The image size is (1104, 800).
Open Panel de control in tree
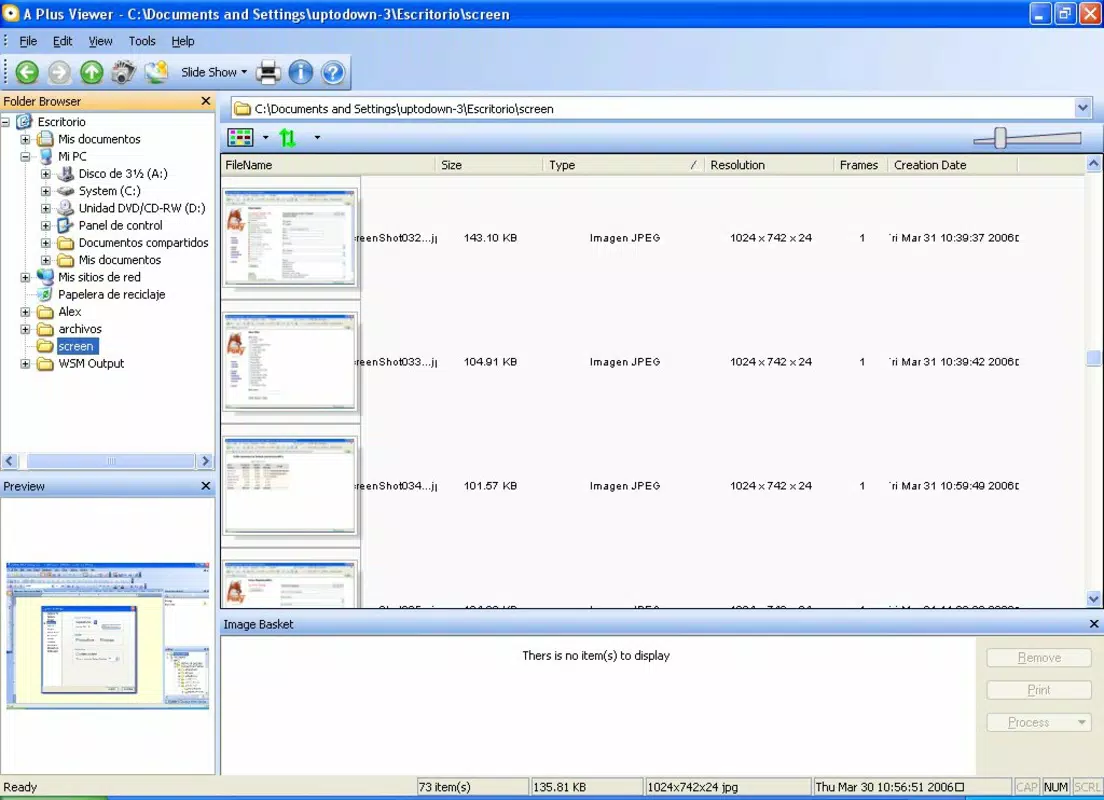pyautogui.click(x=120, y=225)
